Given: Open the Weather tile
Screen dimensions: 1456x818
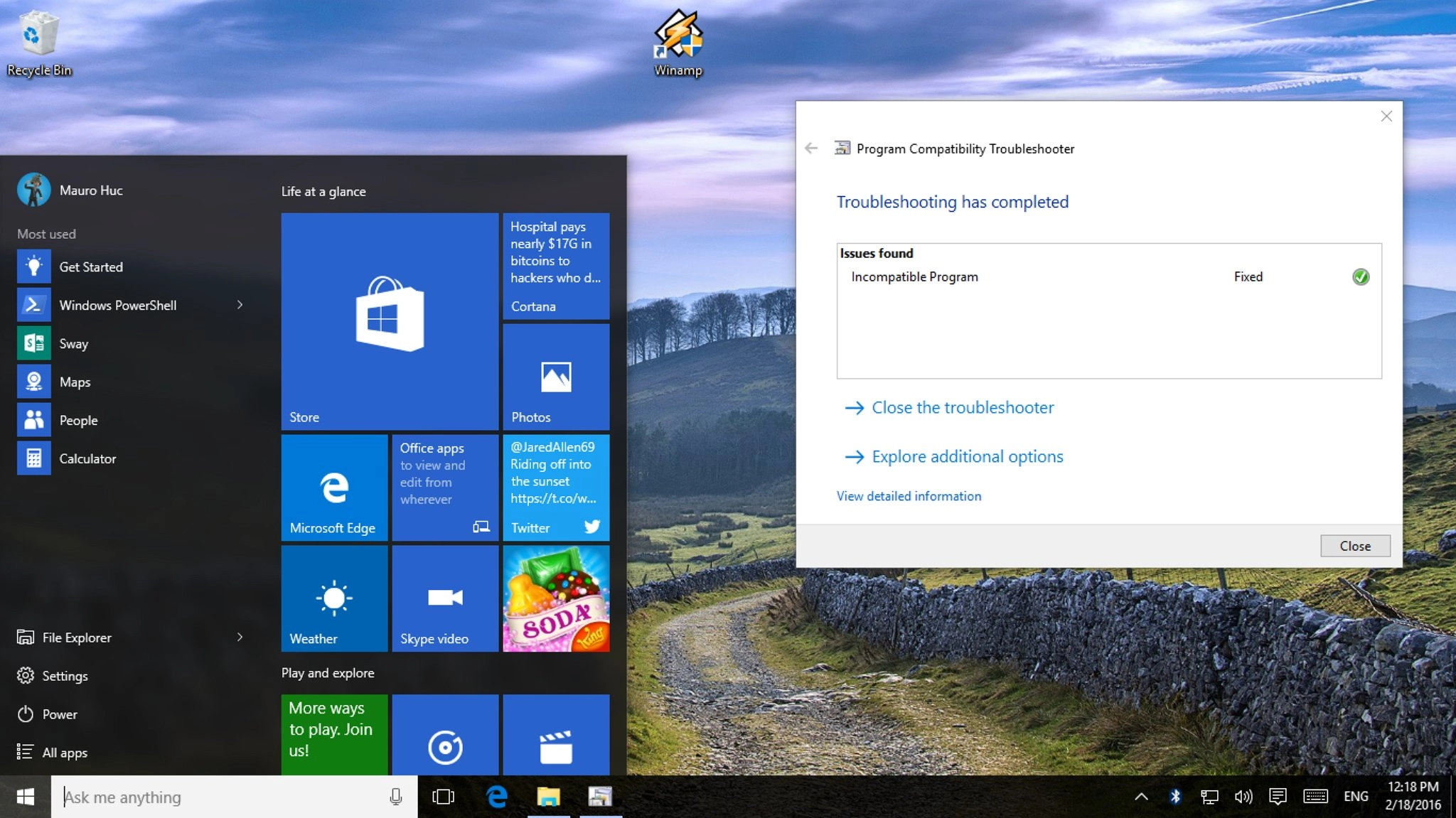Looking at the screenshot, I should point(334,598).
